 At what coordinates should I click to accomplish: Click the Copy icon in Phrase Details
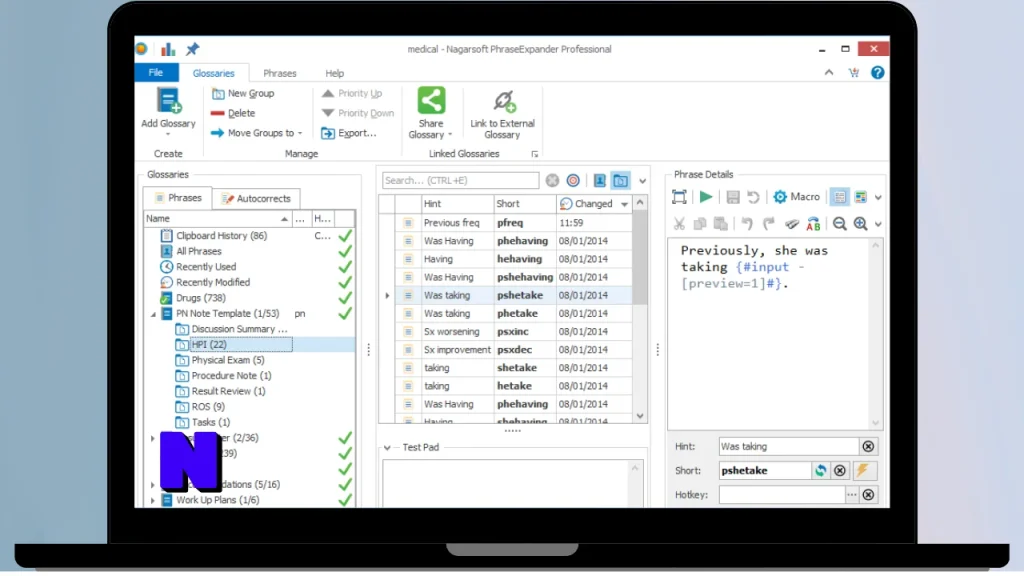(x=700, y=224)
